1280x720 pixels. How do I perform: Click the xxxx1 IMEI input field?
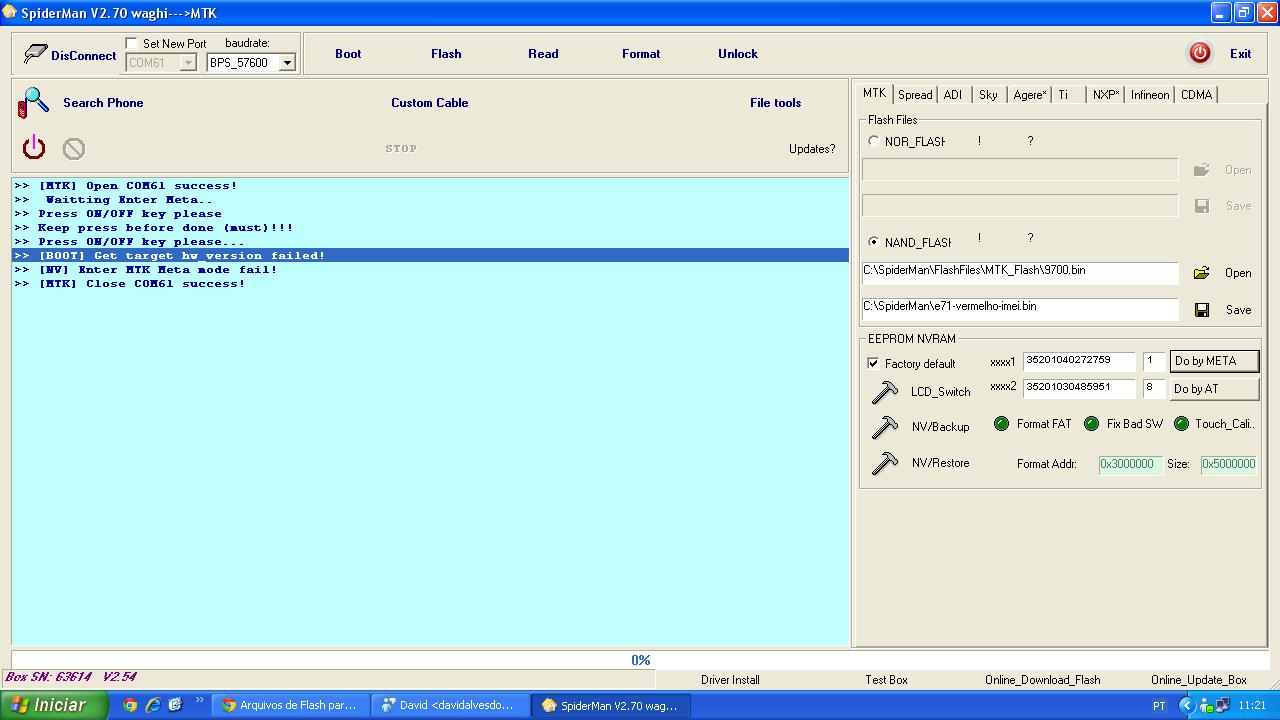pyautogui.click(x=1079, y=361)
